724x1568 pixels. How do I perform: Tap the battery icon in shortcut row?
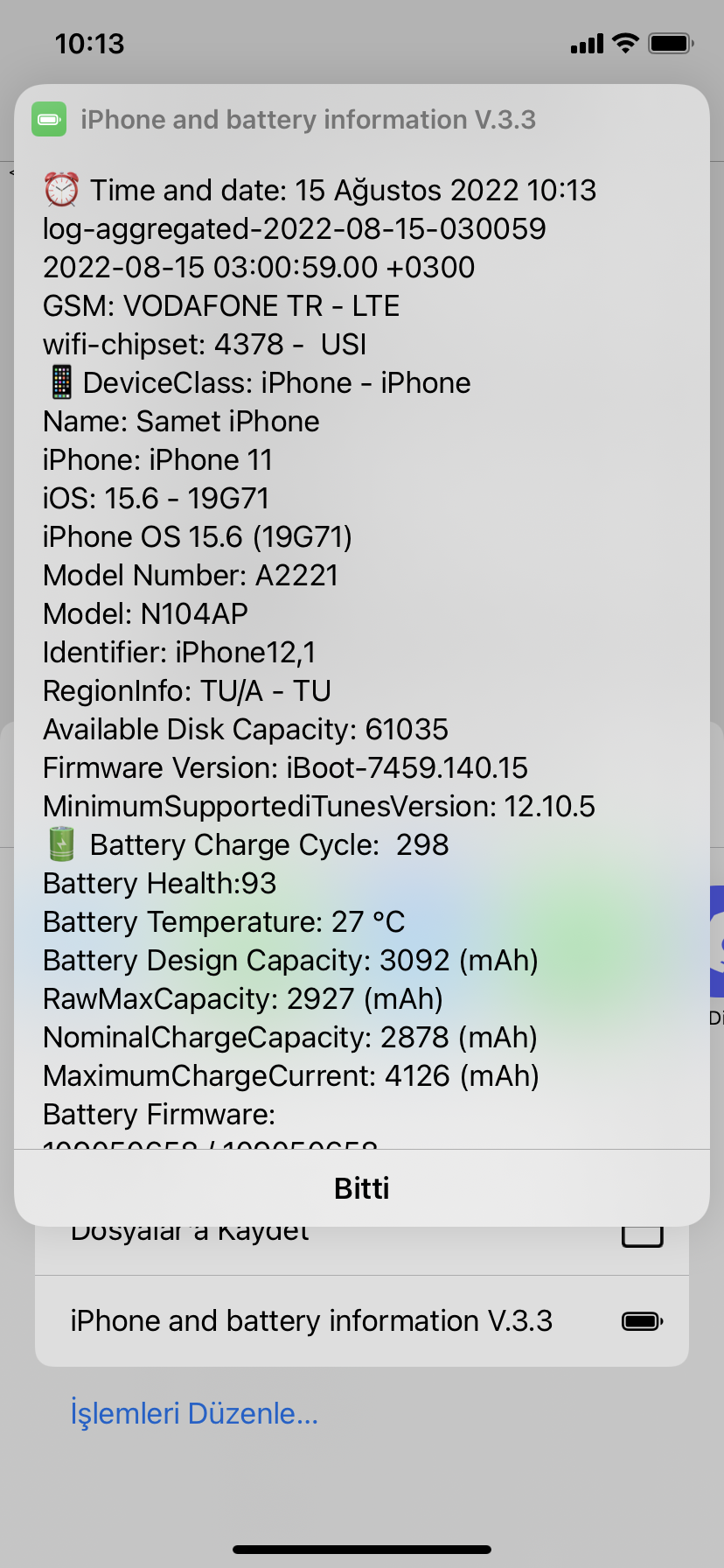click(x=642, y=1320)
